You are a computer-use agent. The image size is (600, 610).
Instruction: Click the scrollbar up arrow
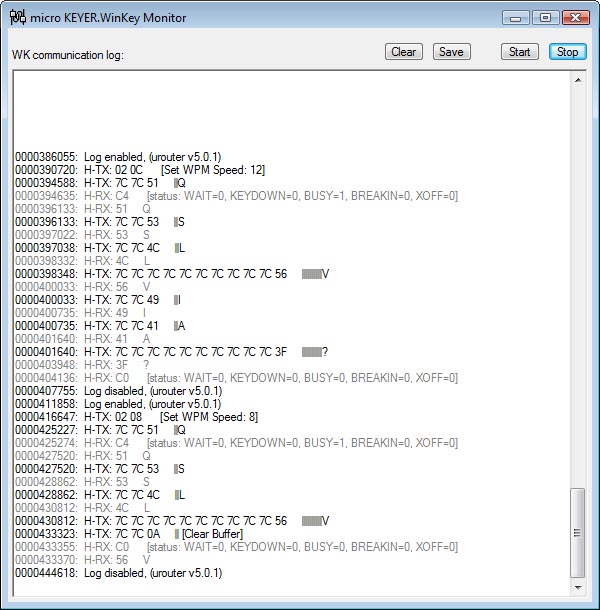click(578, 80)
